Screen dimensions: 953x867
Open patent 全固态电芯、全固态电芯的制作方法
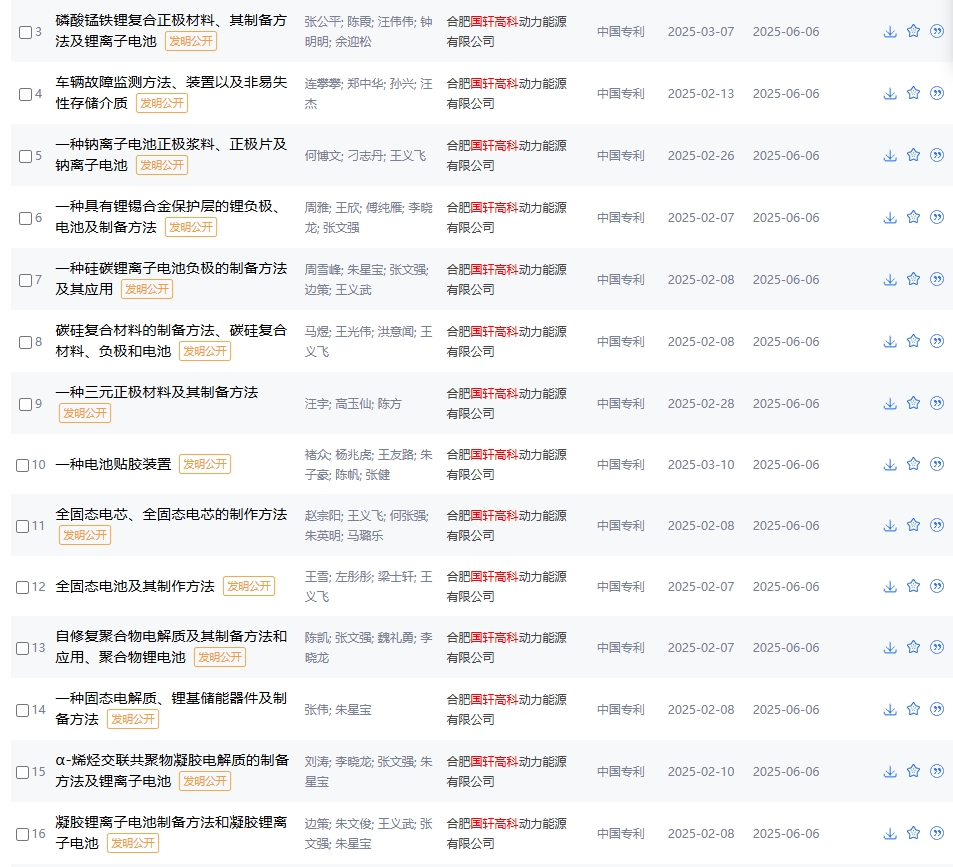pyautogui.click(x=171, y=514)
